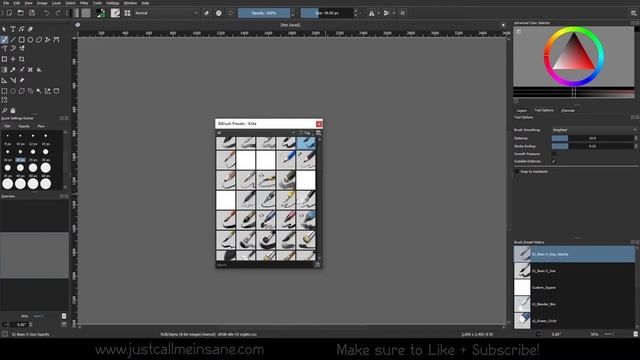The image size is (640, 360).
Task: Click the Brush Presets popup scrollbar
Action: (x=319, y=198)
